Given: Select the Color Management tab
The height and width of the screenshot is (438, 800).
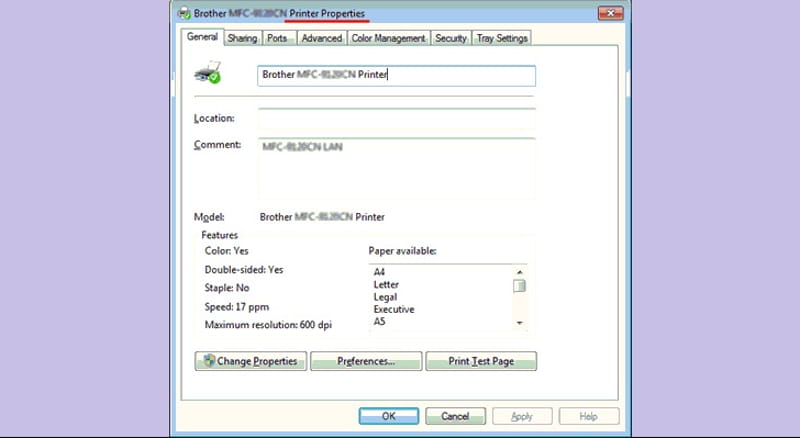Looking at the screenshot, I should pos(389,38).
